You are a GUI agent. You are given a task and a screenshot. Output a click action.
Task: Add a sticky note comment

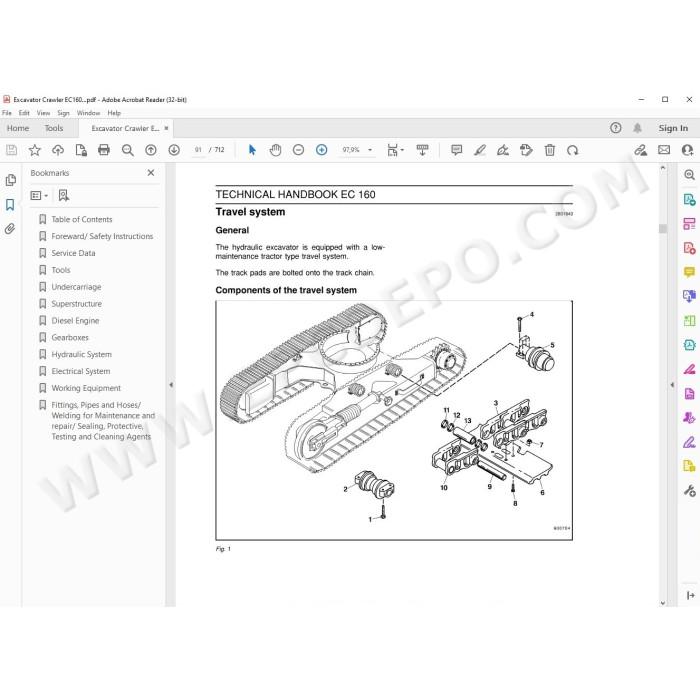pyautogui.click(x=456, y=150)
